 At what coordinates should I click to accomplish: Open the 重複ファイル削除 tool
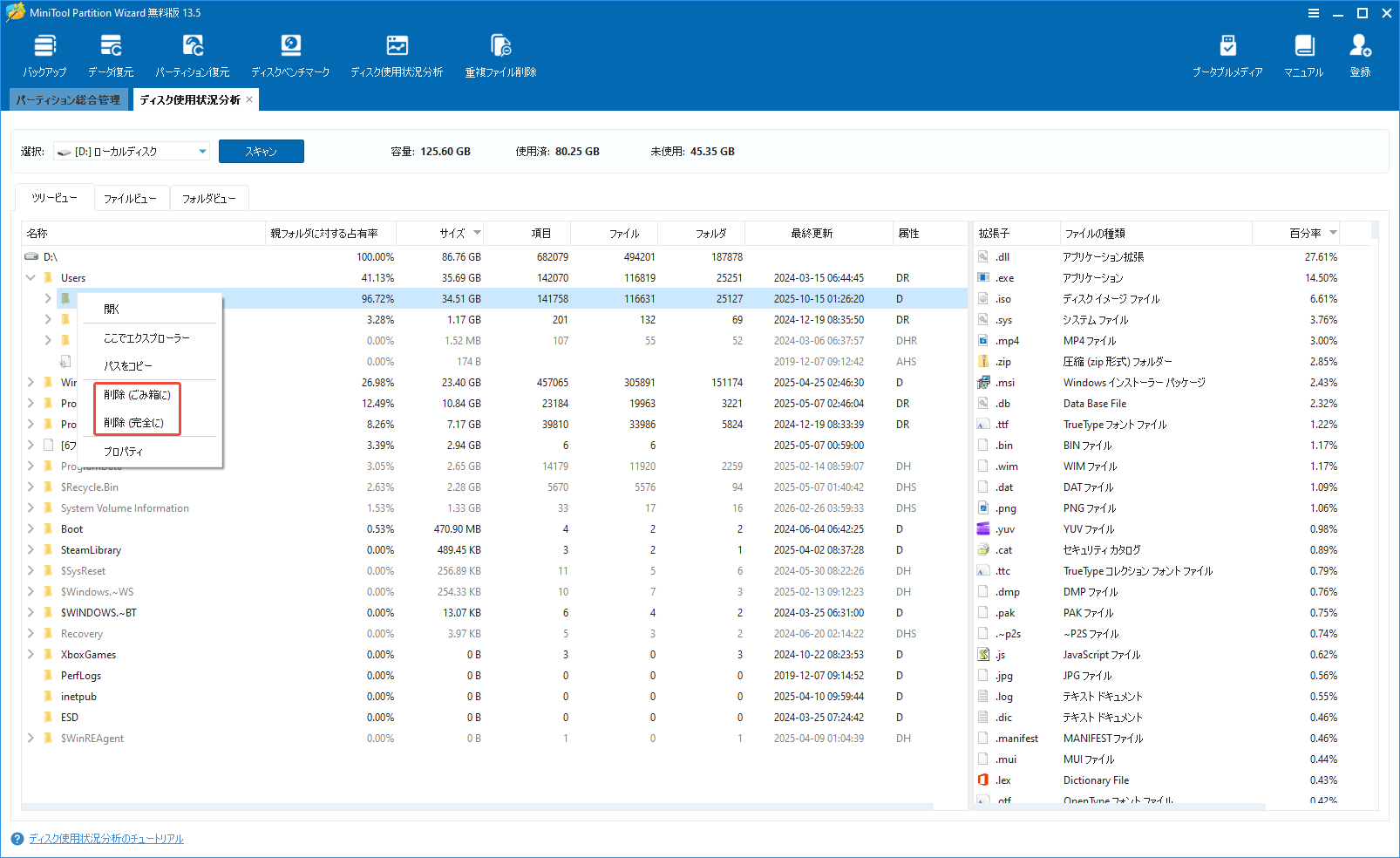tap(500, 52)
